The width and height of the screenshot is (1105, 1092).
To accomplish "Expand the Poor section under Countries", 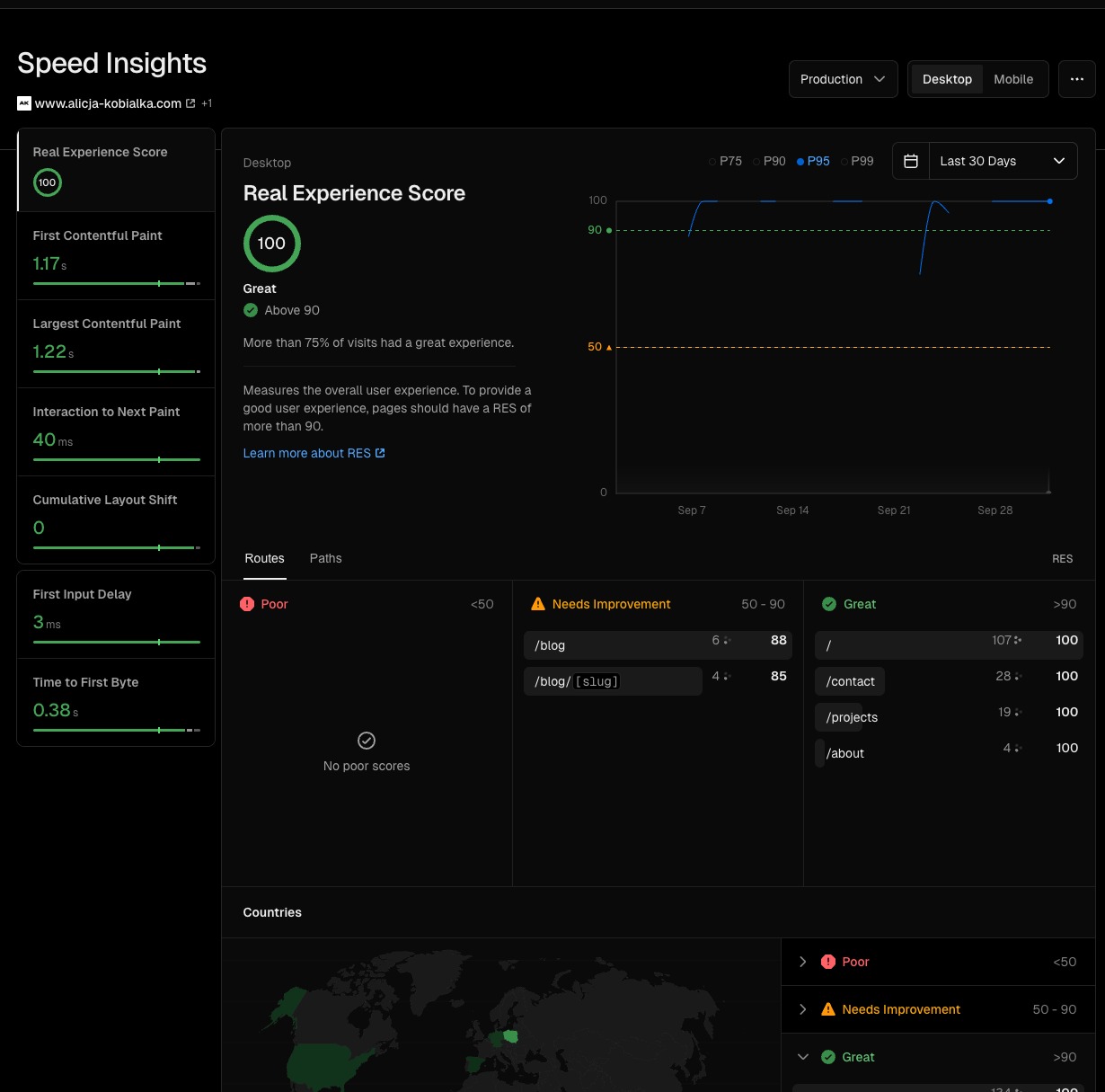I will coord(803,962).
